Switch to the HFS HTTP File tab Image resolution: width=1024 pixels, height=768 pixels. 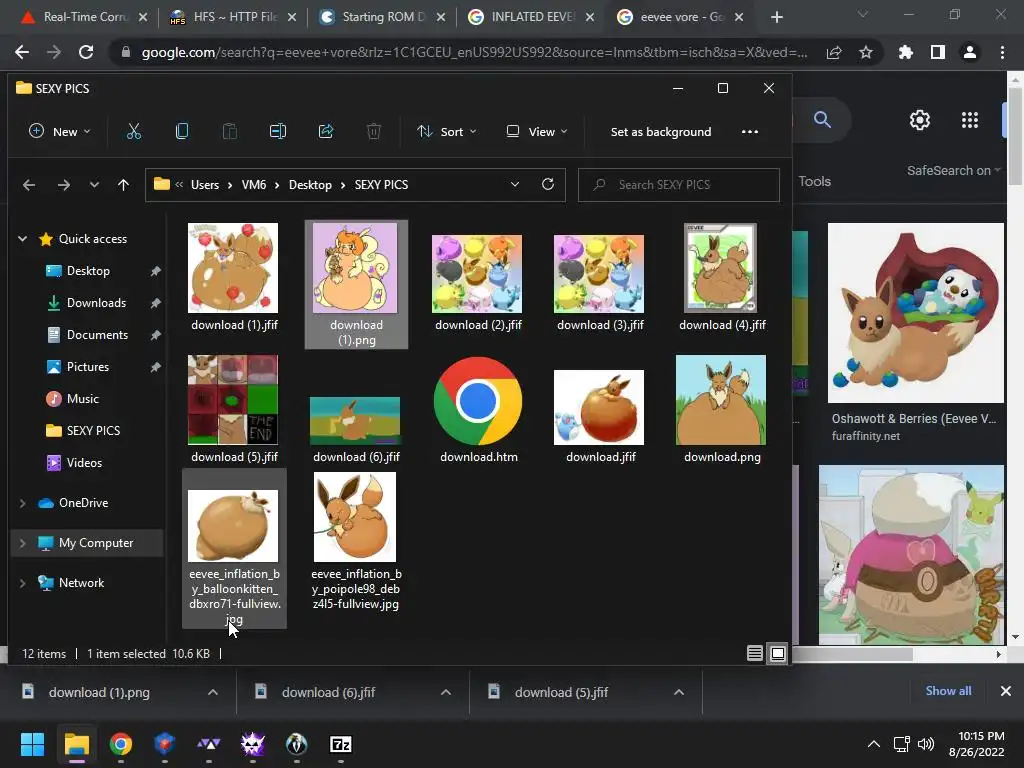pos(232,17)
